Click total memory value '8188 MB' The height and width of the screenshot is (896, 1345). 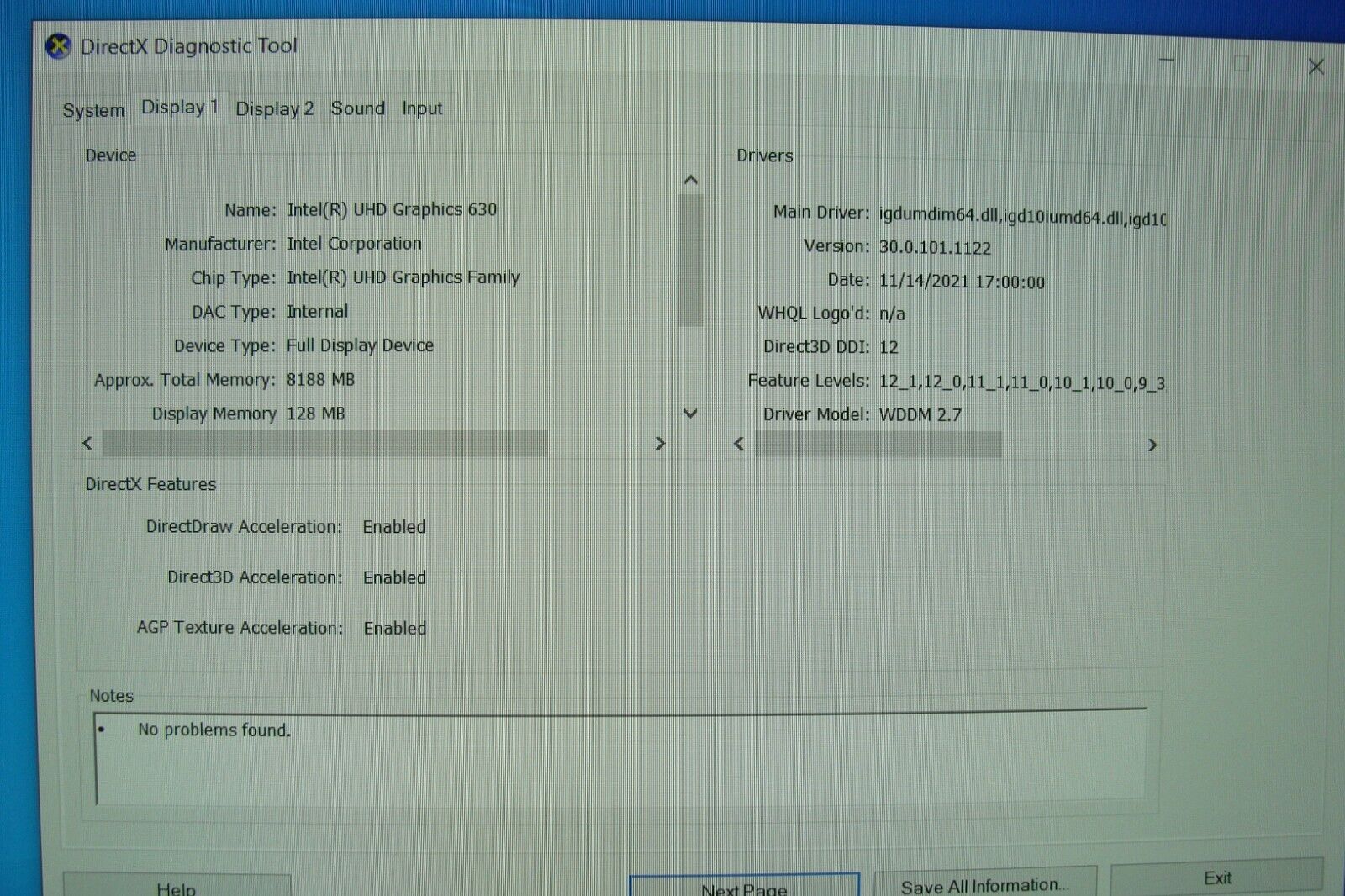(x=320, y=380)
